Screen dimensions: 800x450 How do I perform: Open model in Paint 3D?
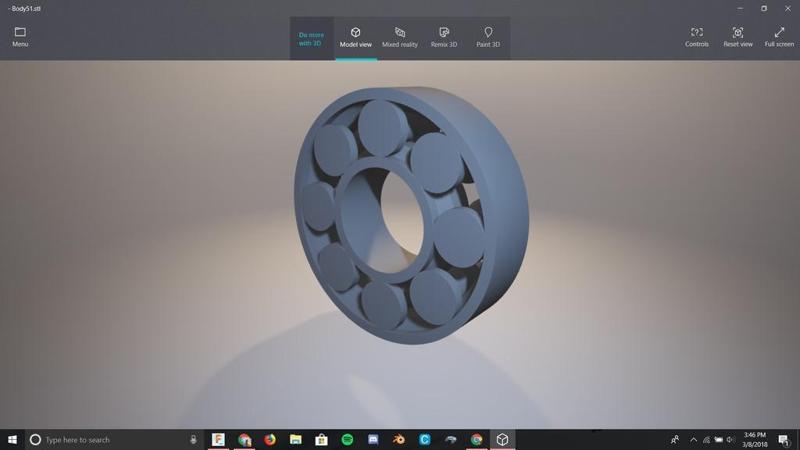coord(488,38)
